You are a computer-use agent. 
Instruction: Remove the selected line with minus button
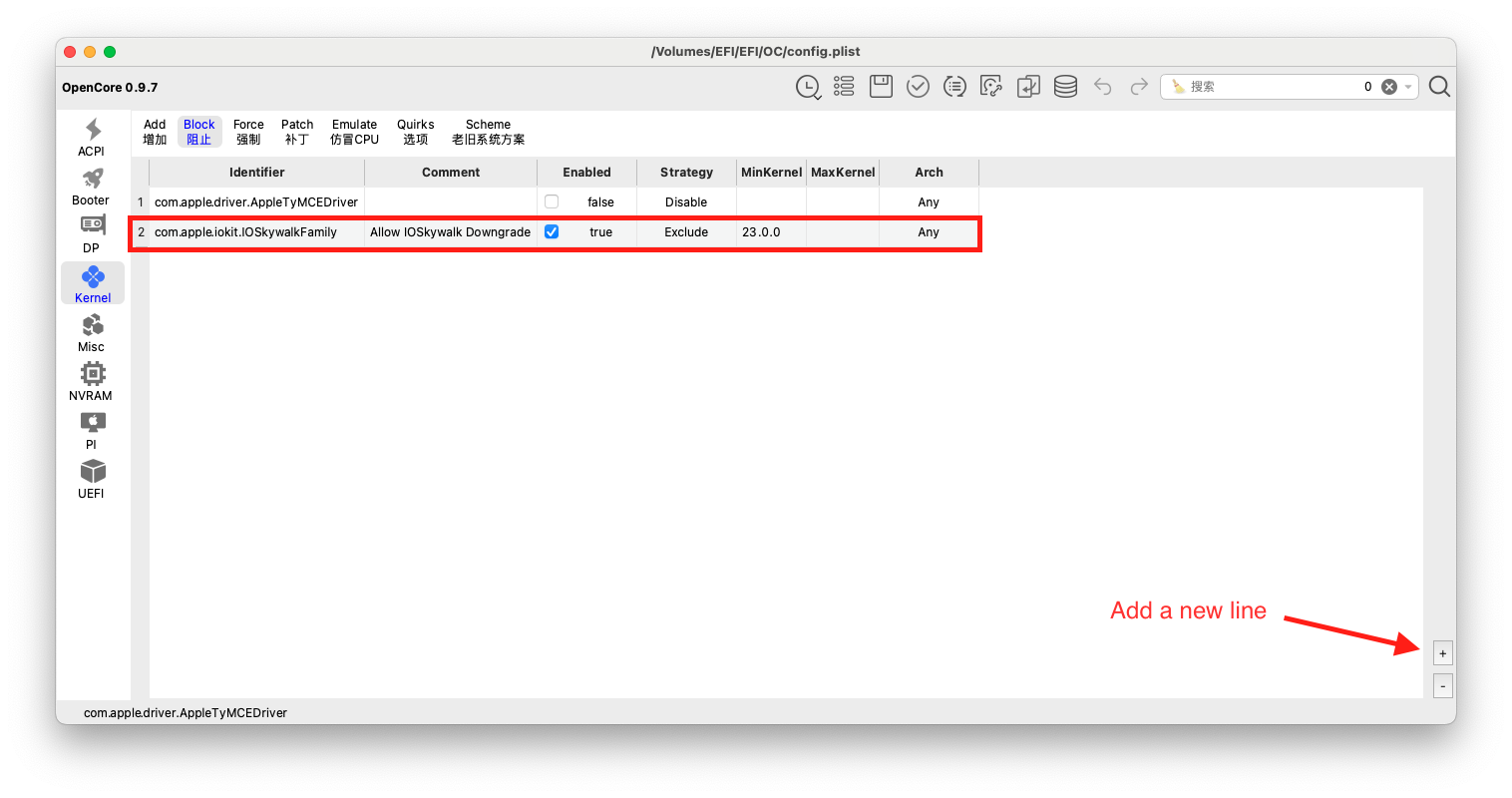pyautogui.click(x=1443, y=686)
